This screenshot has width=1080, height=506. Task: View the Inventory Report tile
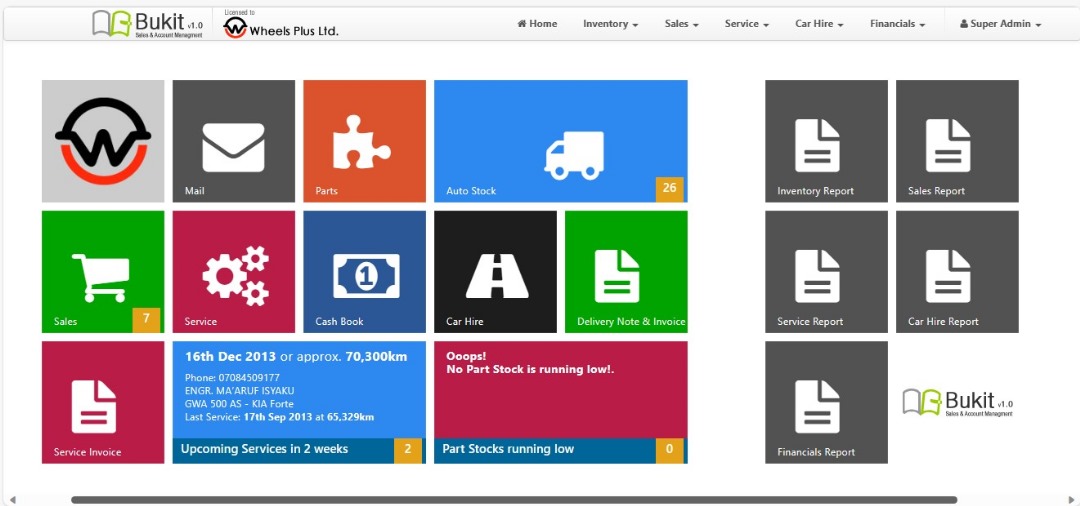click(x=826, y=142)
